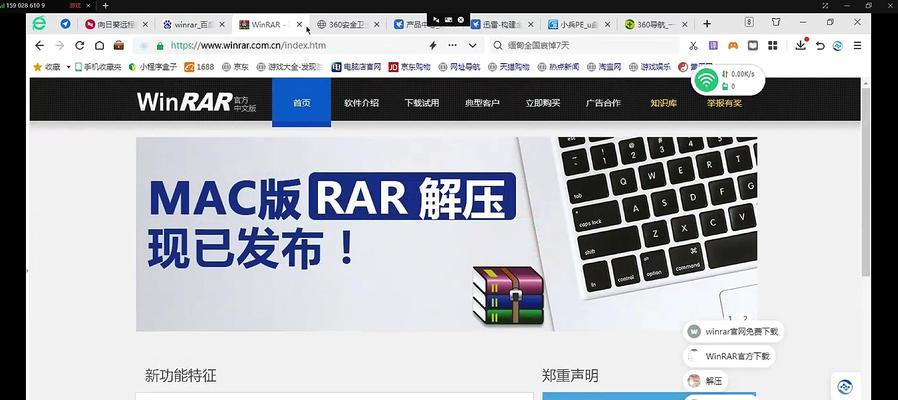Image resolution: width=898 pixels, height=400 pixels.
Task: Switch to the 向日葵远程 tab
Action: (116, 25)
